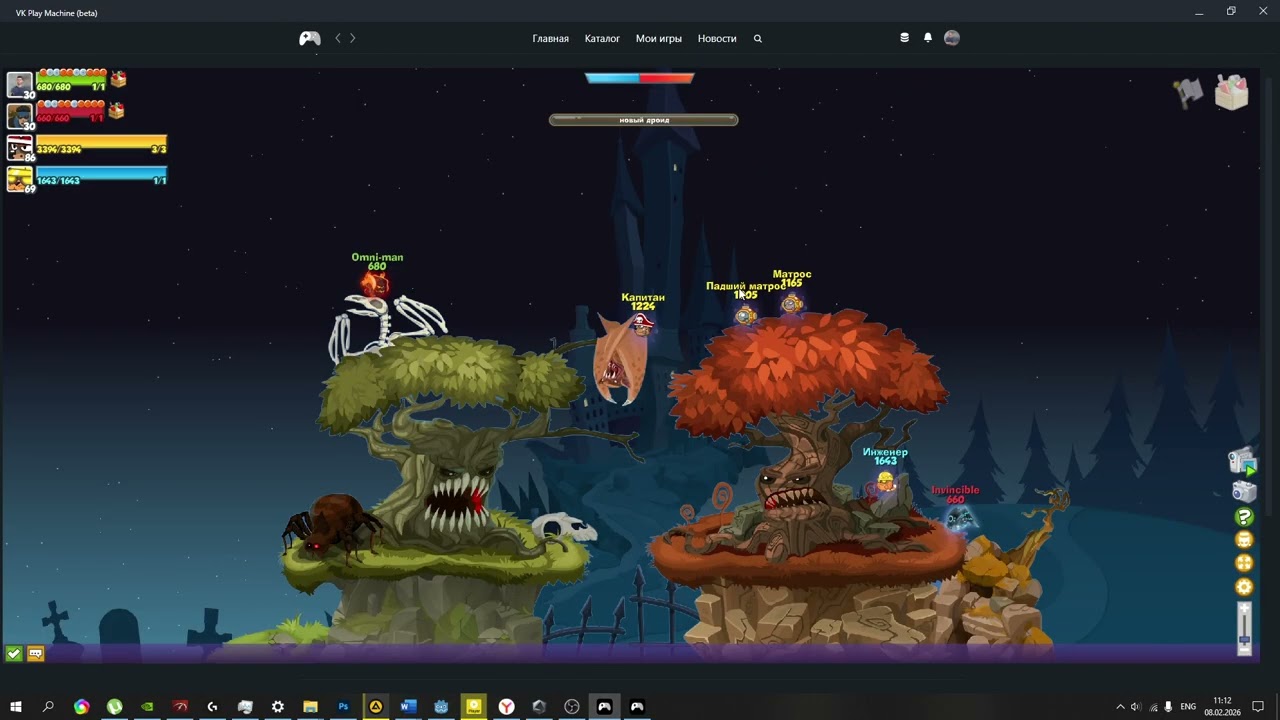Click the VK Play gamepad logo
The height and width of the screenshot is (720, 1280).
click(310, 38)
